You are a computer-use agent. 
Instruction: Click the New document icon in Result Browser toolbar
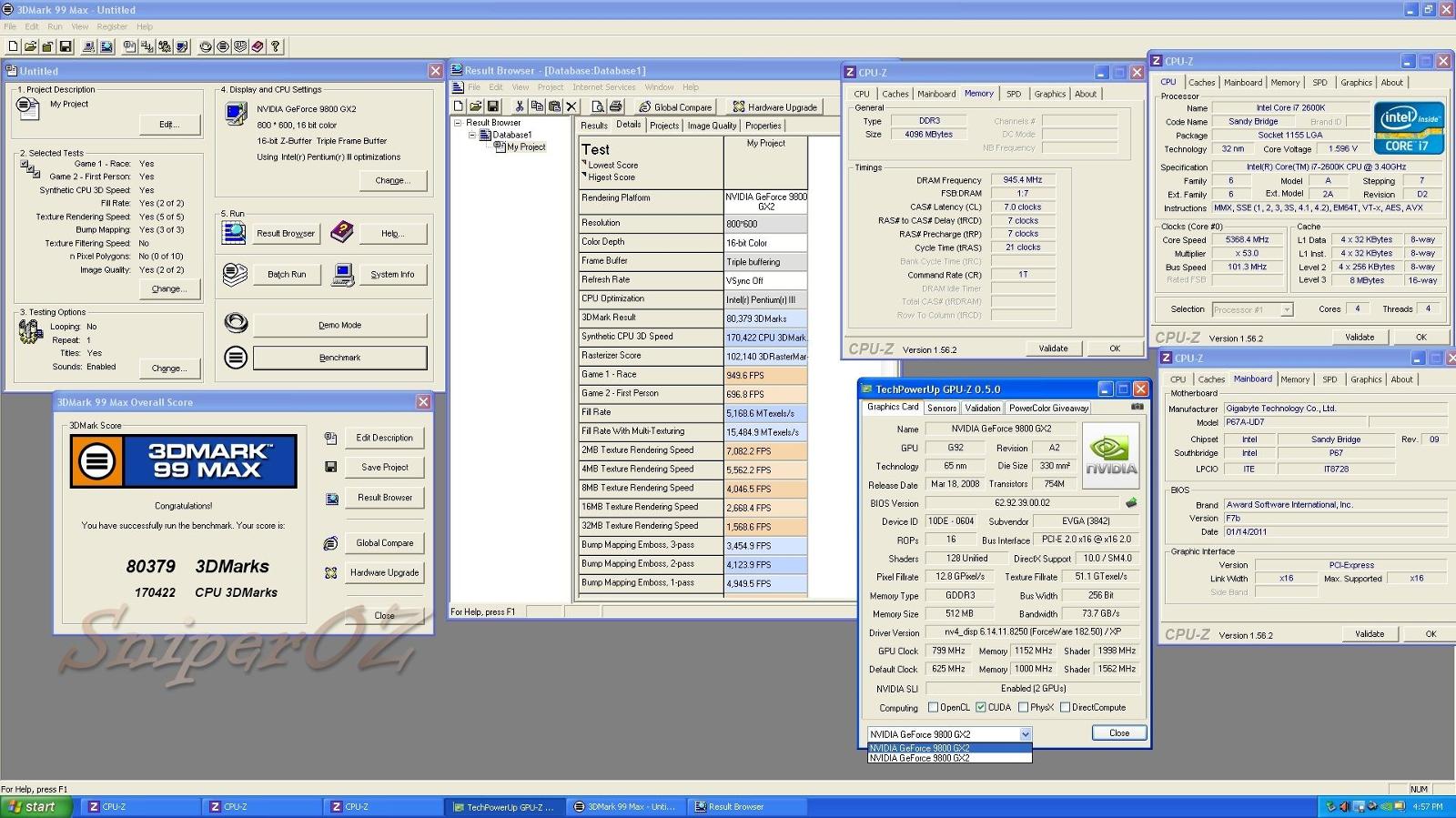coord(458,106)
